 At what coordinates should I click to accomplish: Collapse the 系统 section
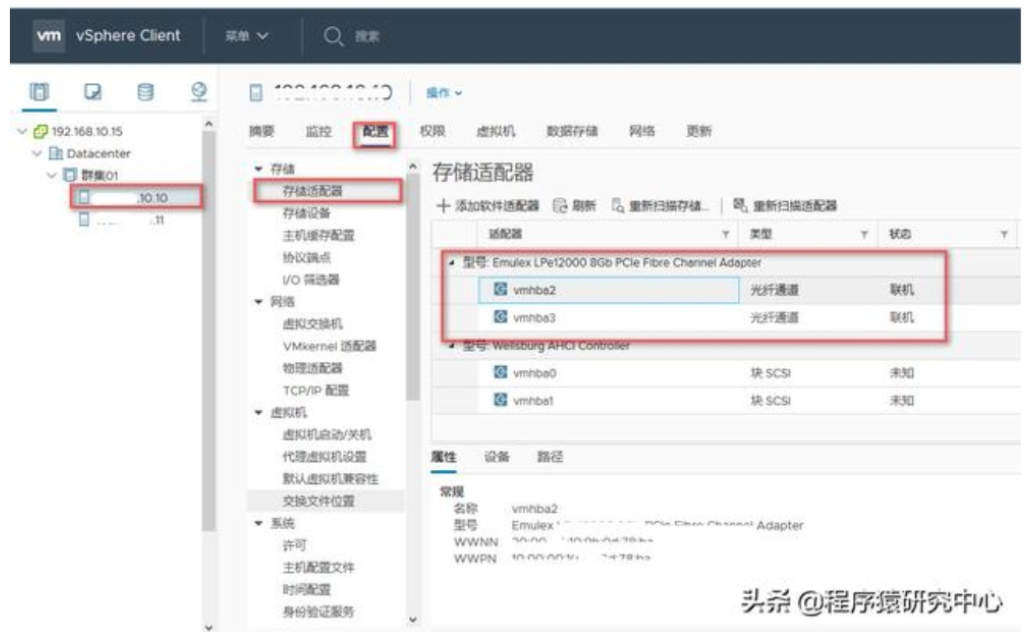259,523
